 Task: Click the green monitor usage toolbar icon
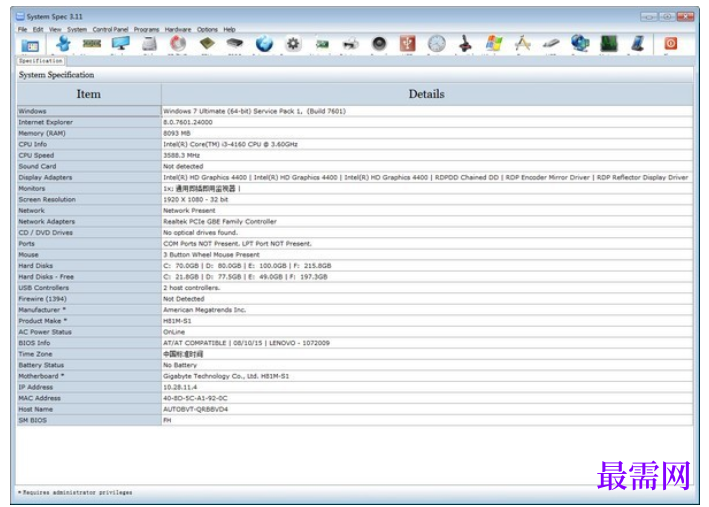coord(609,44)
